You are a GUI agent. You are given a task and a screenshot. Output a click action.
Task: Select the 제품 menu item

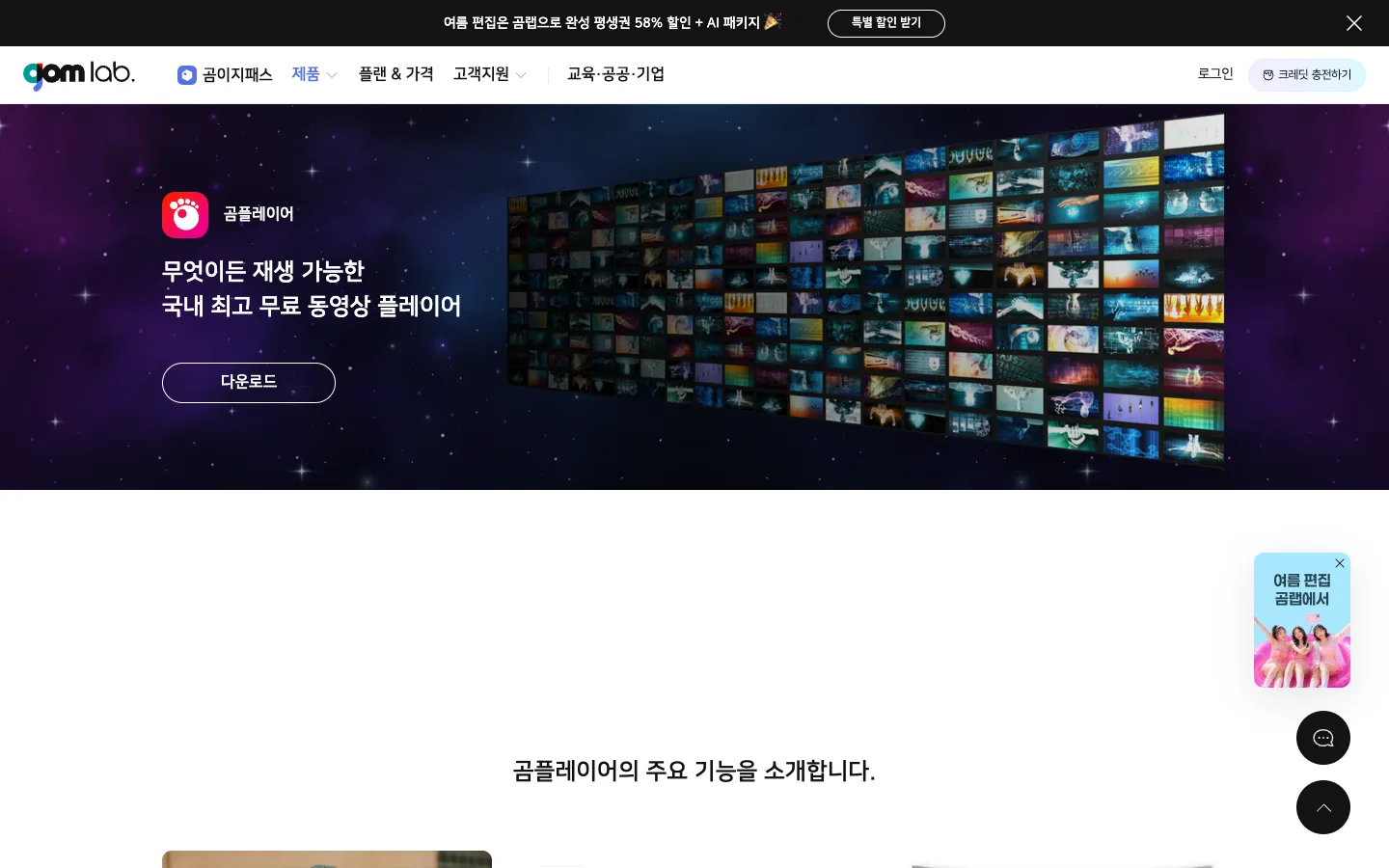point(306,74)
